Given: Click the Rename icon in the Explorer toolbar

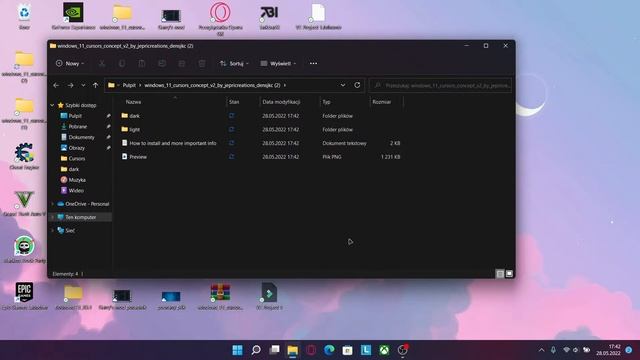Looking at the screenshot, I should pyautogui.click(x=162, y=63).
